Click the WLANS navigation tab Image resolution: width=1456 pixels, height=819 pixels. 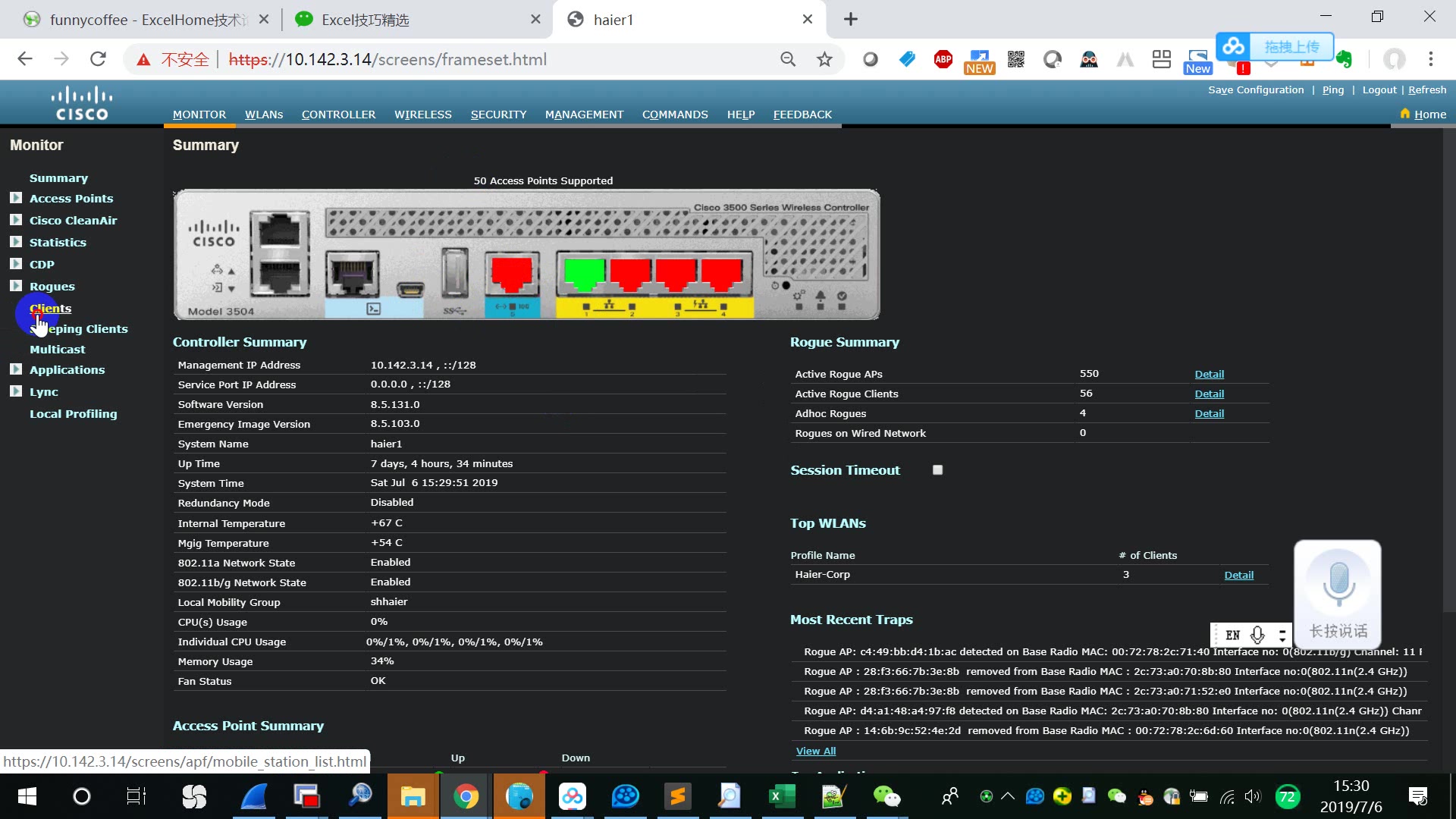263,113
